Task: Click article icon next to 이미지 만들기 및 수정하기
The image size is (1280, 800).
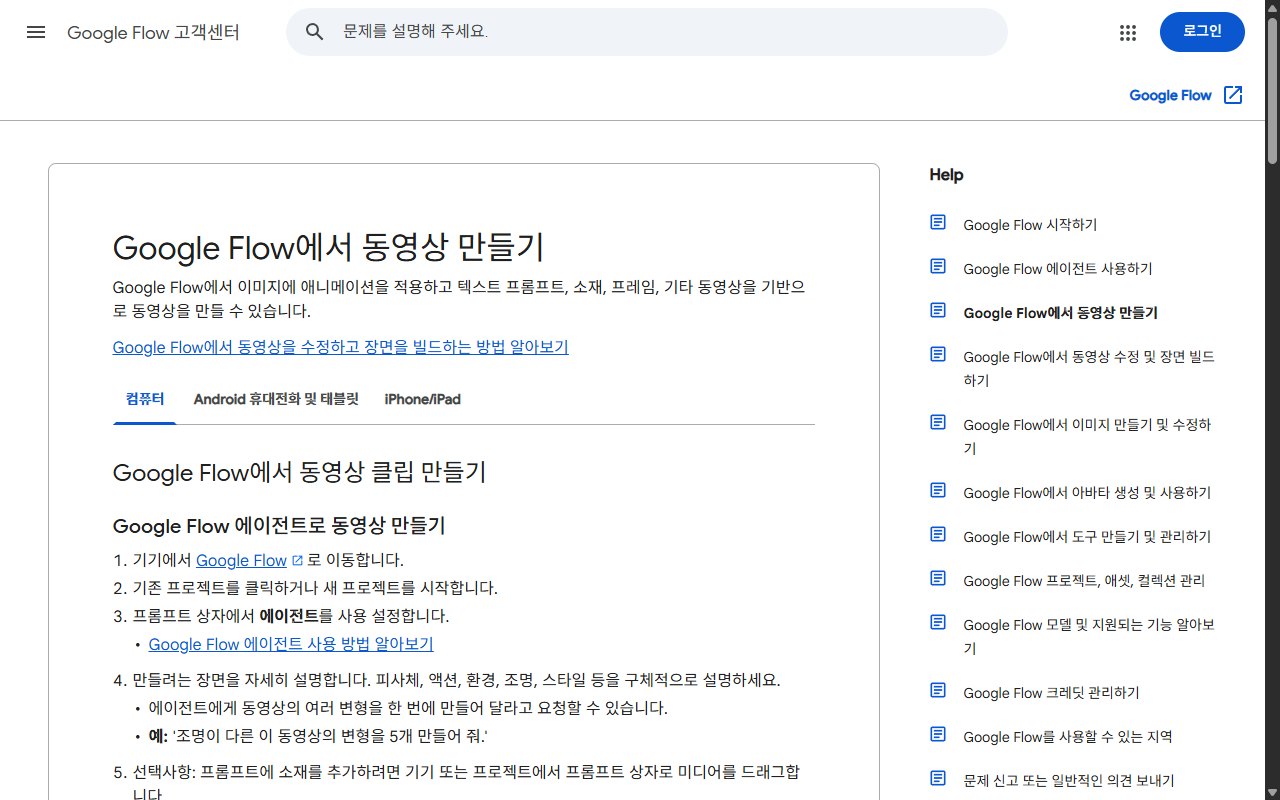Action: [x=938, y=422]
